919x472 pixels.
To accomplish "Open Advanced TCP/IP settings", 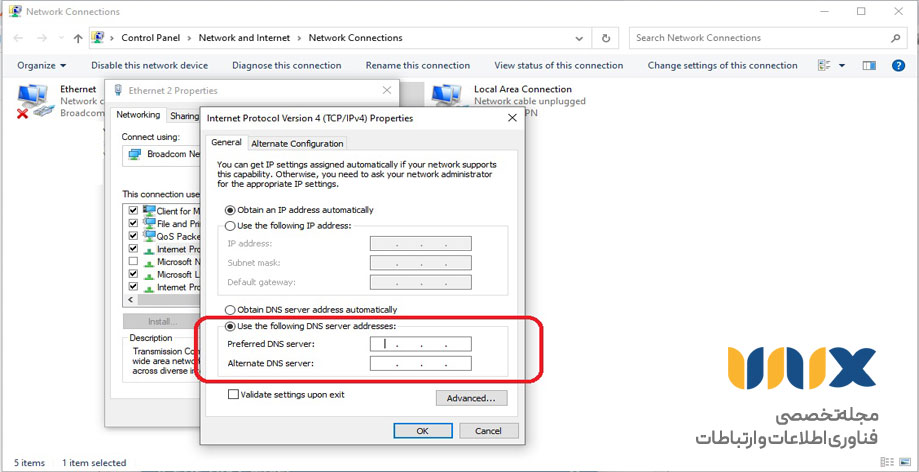I will (x=471, y=398).
